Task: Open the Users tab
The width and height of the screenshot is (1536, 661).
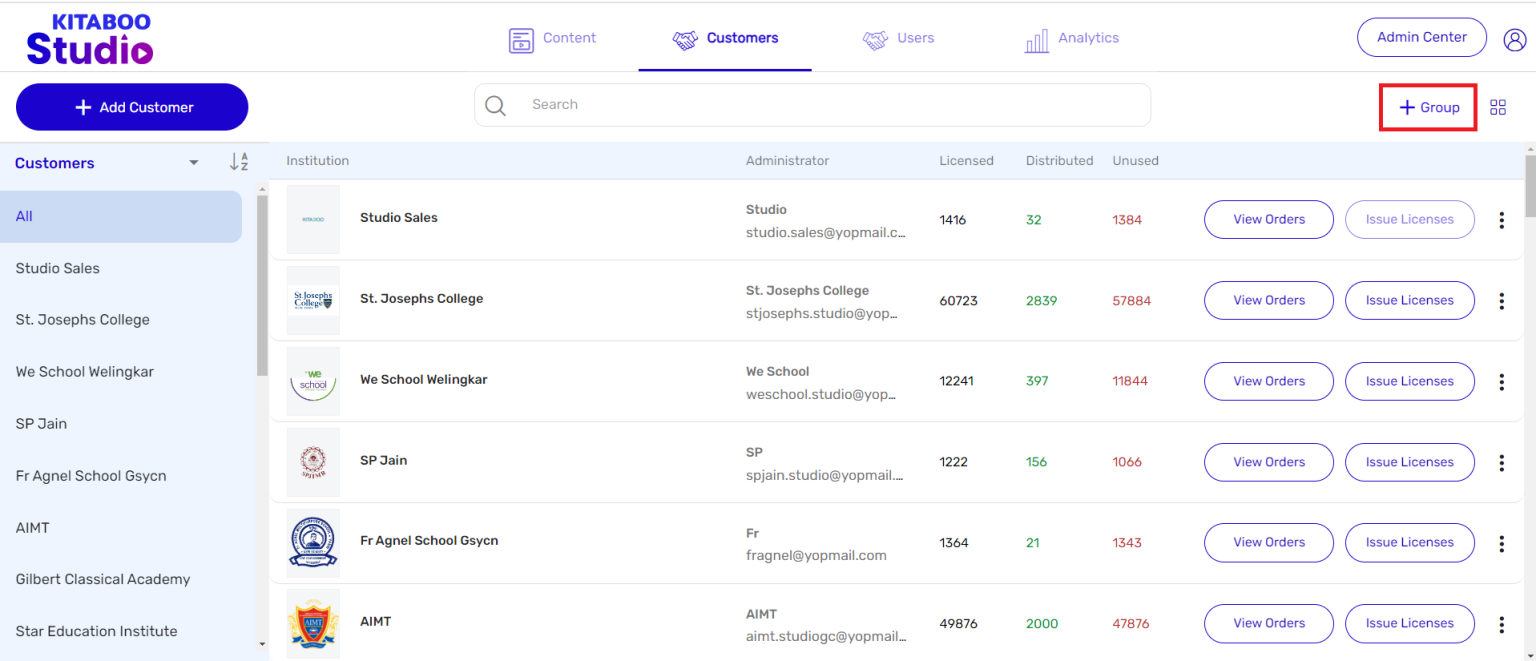Action: 898,39
